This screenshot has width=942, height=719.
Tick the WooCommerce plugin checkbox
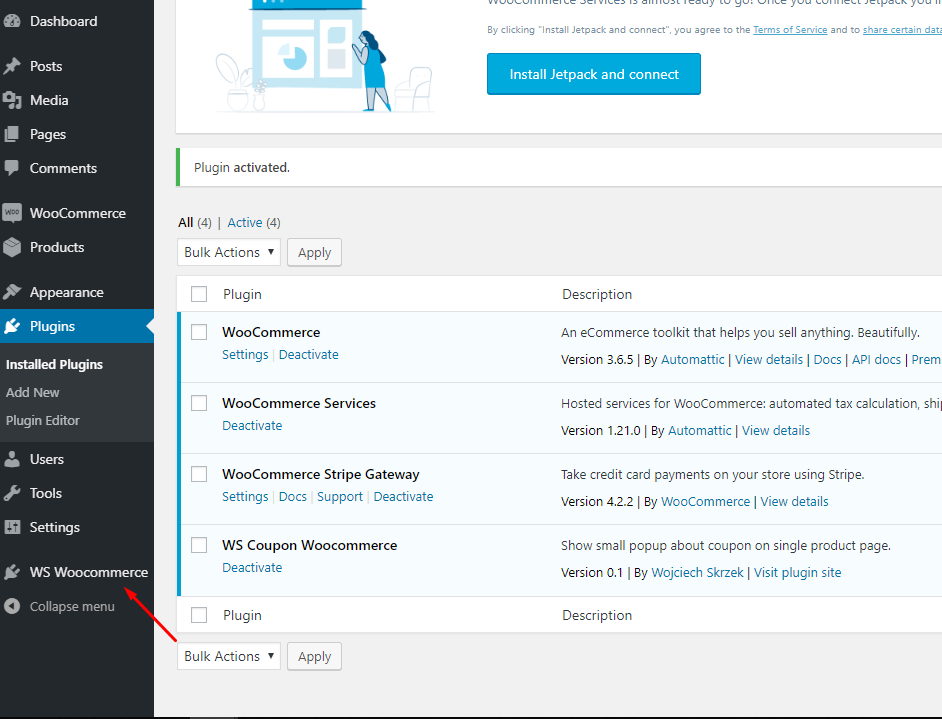click(199, 332)
